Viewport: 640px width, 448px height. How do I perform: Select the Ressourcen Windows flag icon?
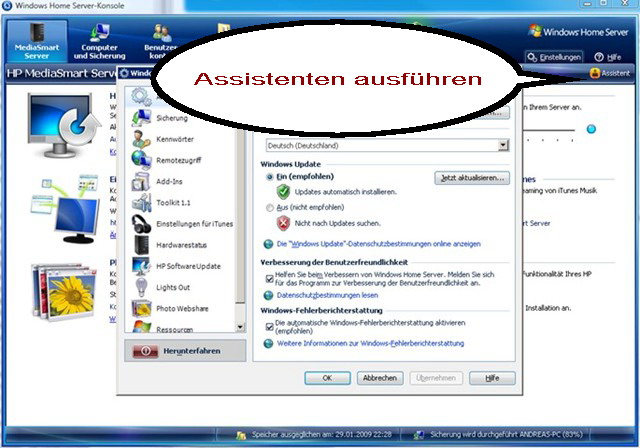[141, 326]
